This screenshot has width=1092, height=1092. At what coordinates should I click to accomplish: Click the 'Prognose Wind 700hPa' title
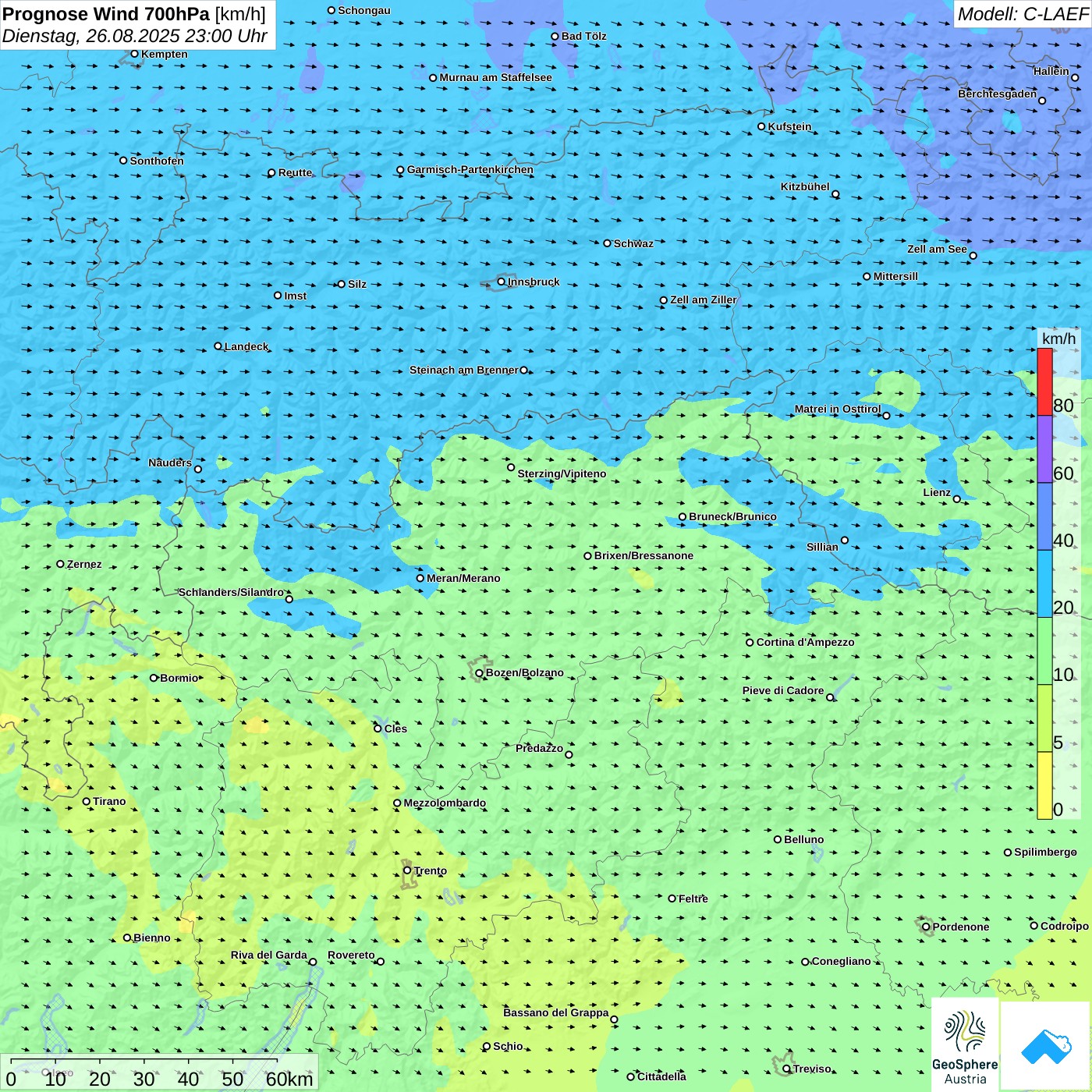coord(106,14)
